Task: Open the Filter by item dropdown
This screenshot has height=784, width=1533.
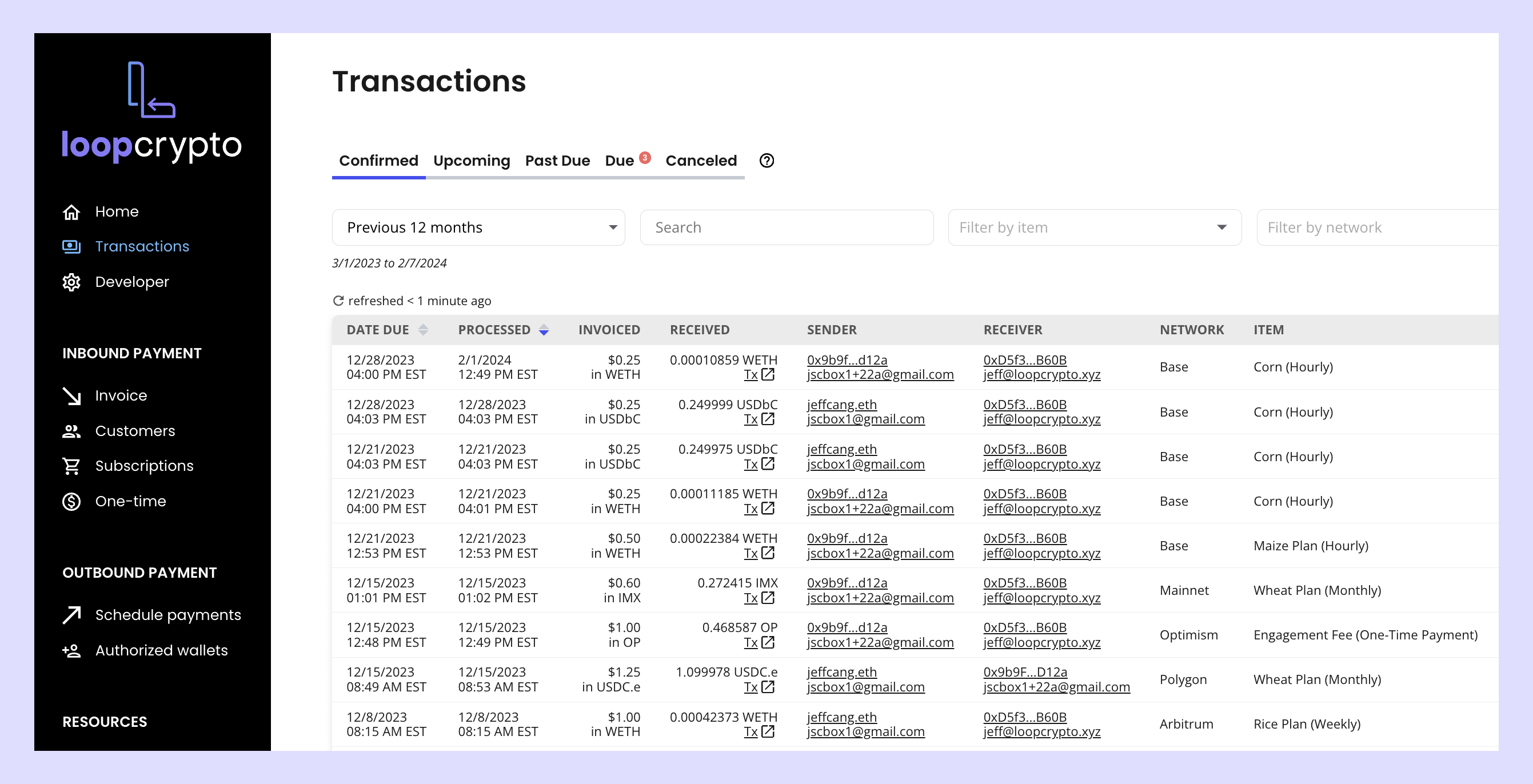Action: tap(1094, 227)
